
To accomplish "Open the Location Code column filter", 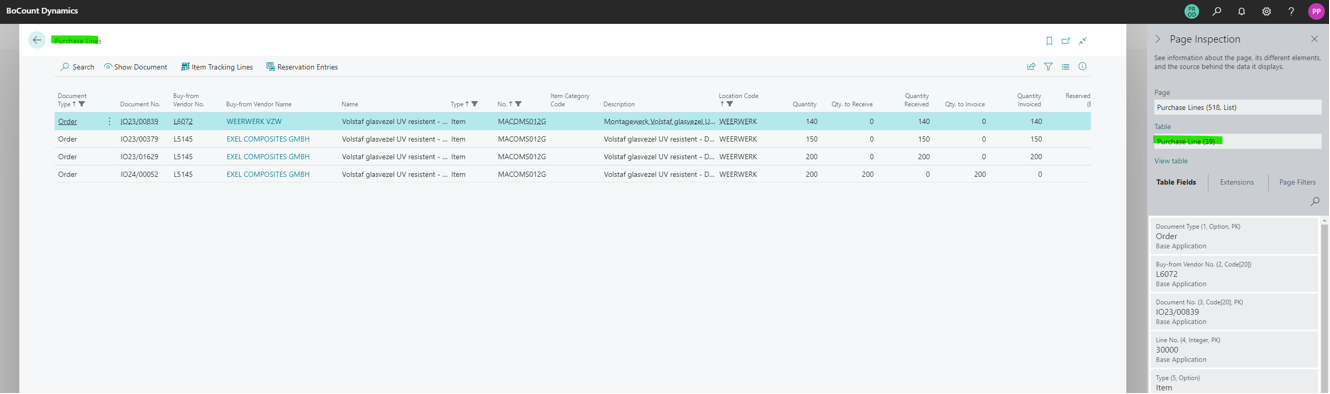I will (730, 104).
